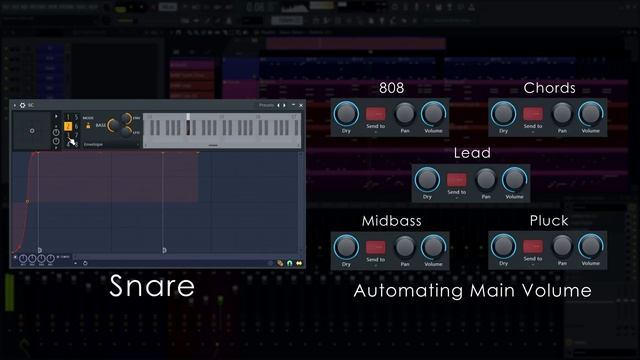The width and height of the screenshot is (640, 360).
Task: Click the 808 Pan knob
Action: click(405, 113)
